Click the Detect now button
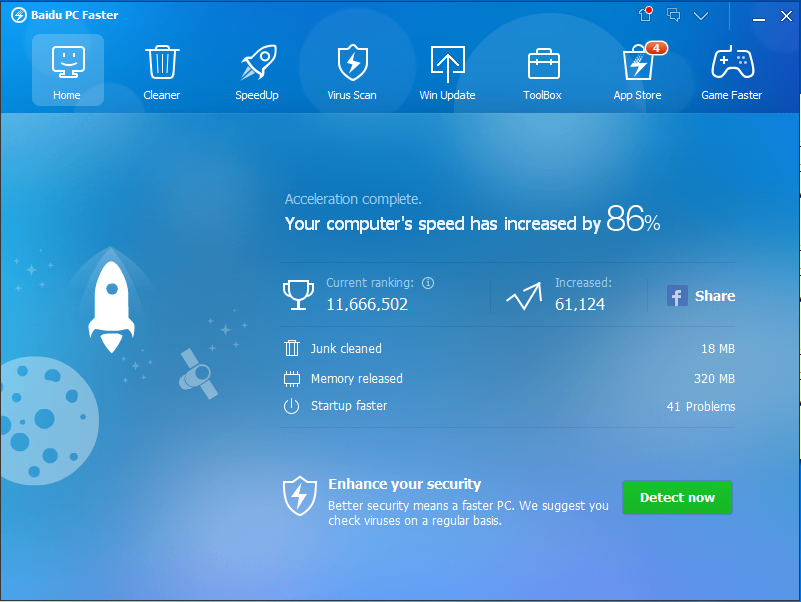This screenshot has width=801, height=602. [x=677, y=497]
